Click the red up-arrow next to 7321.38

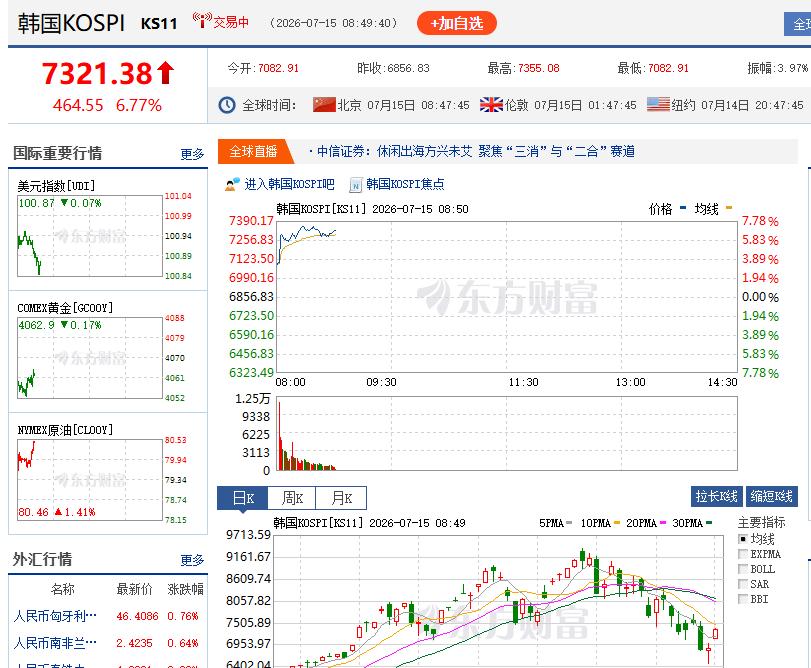click(166, 73)
